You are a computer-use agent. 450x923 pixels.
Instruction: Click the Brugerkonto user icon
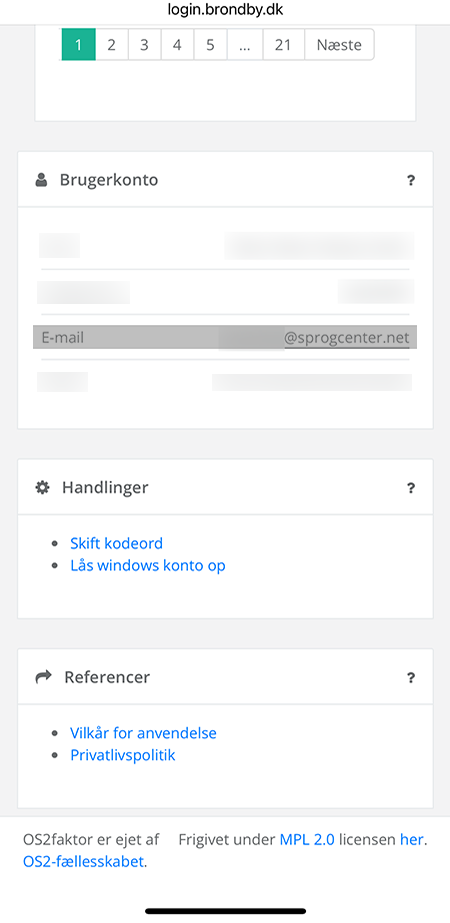(41, 180)
